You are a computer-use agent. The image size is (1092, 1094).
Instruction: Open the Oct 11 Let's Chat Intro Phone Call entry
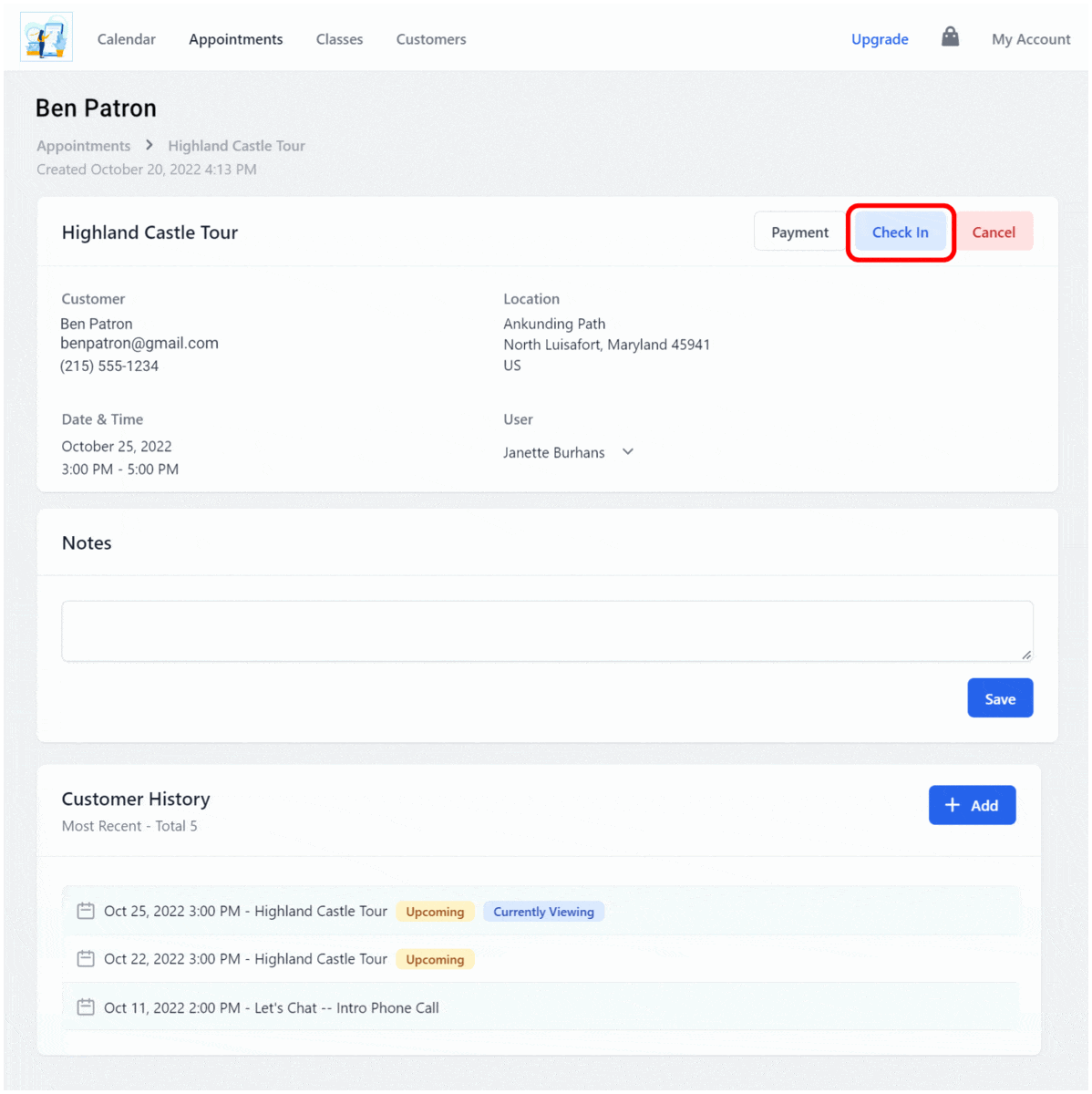[x=541, y=1007]
